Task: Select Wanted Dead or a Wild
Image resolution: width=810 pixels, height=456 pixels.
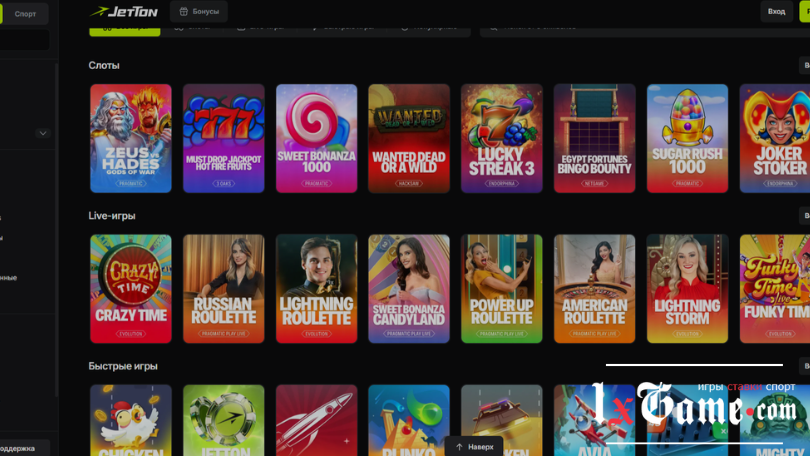Action: pyautogui.click(x=408, y=138)
